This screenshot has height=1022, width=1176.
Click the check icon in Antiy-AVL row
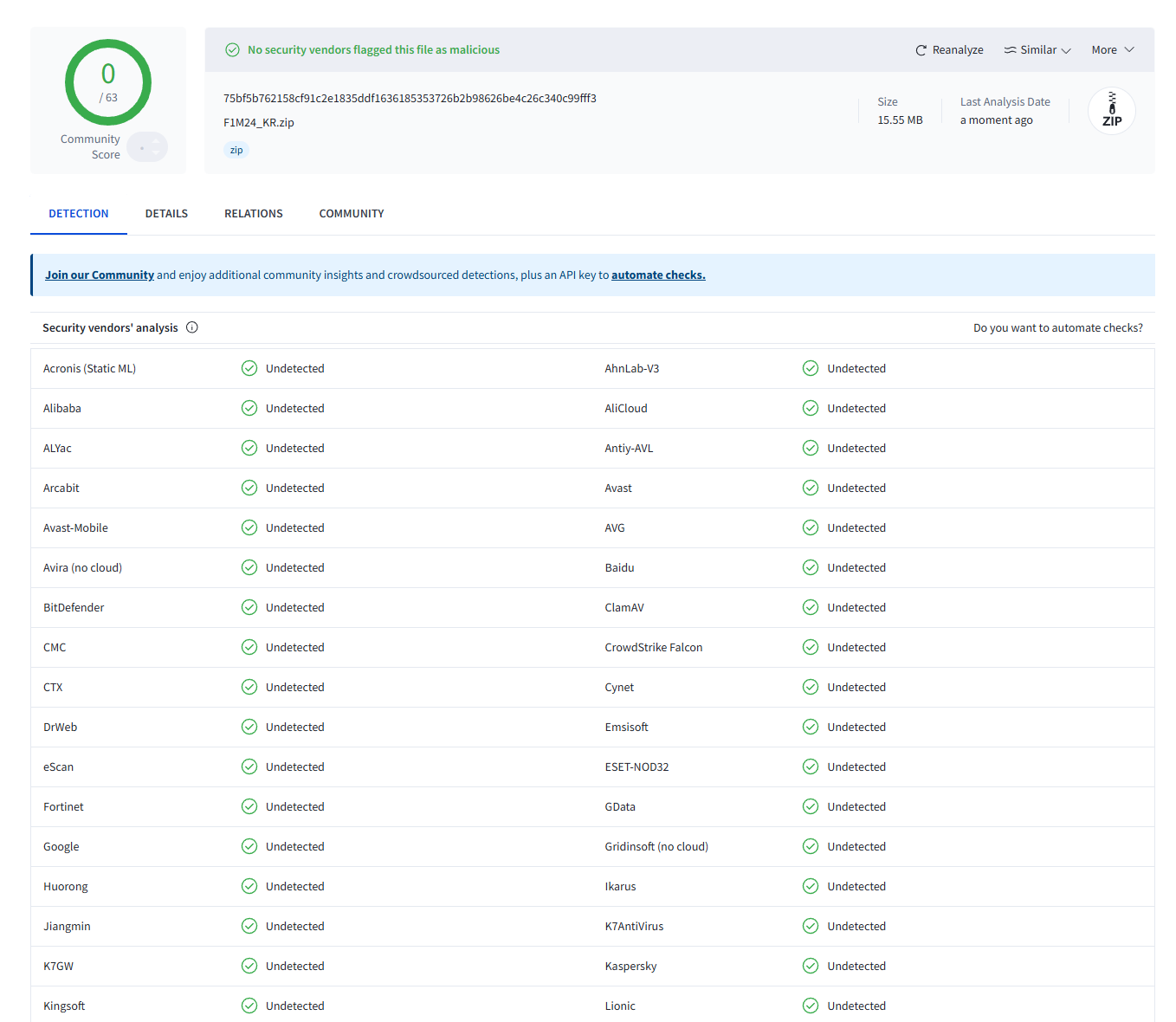[811, 448]
